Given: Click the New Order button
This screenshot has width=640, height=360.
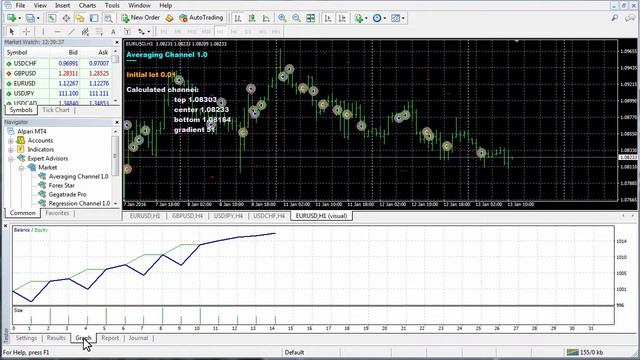Looking at the screenshot, I should coord(140,18).
